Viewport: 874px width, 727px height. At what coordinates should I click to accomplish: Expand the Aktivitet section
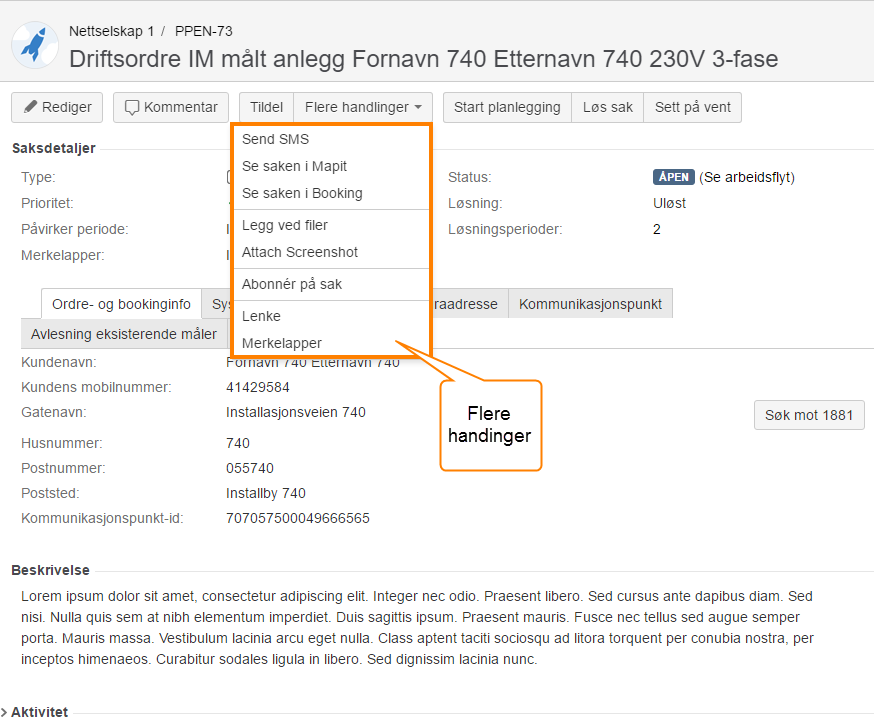coord(36,711)
